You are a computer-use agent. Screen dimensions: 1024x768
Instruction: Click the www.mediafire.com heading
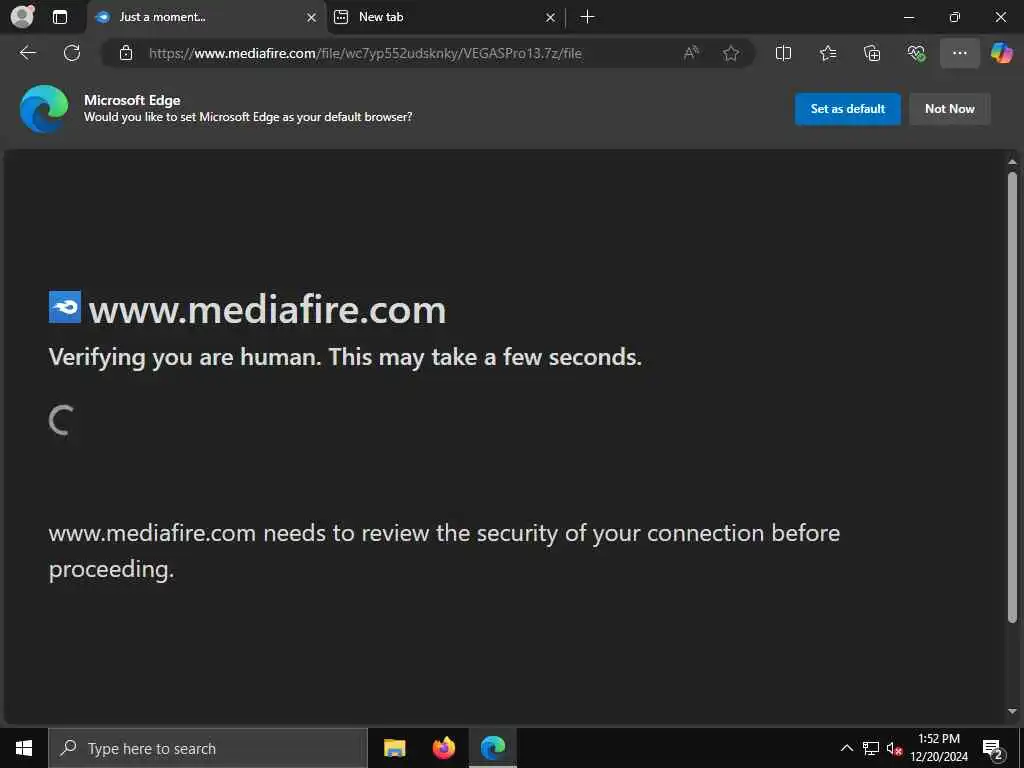point(267,310)
